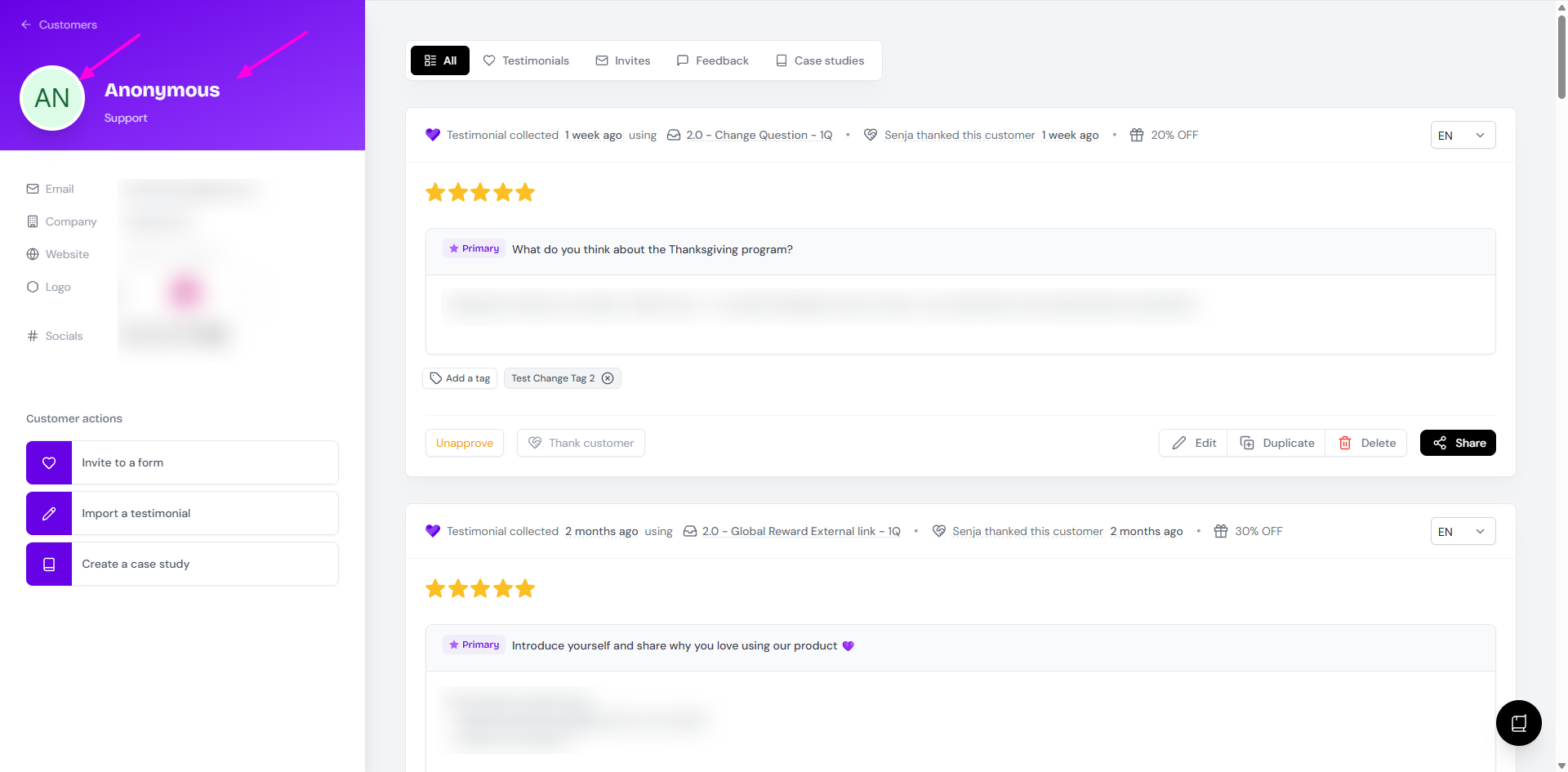1568x772 pixels.
Task: Select the Case studies tab
Action: tap(820, 60)
